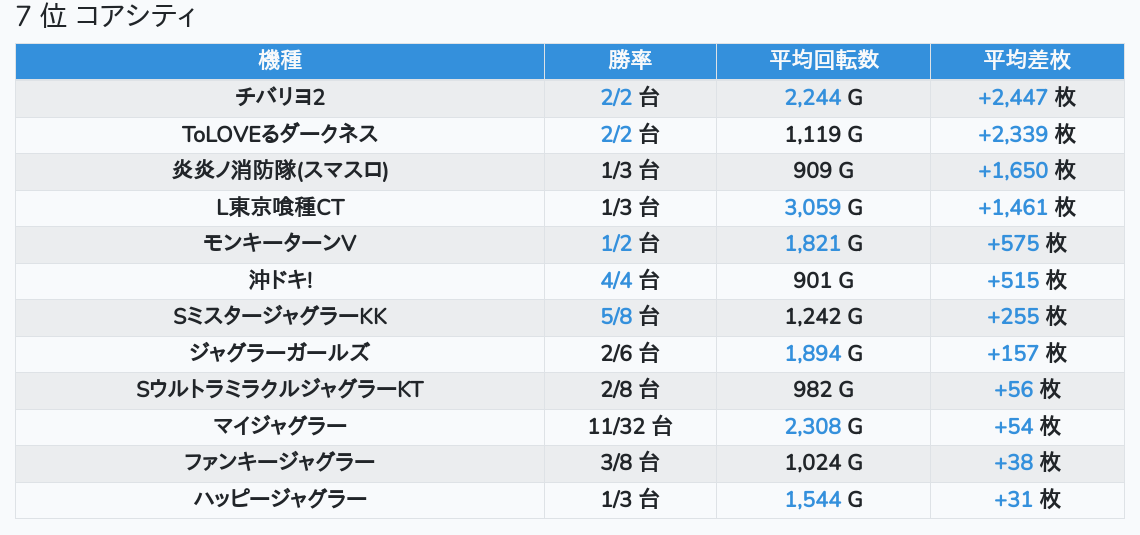Click the 勝率 column header
1140x535 pixels.
coord(630,60)
